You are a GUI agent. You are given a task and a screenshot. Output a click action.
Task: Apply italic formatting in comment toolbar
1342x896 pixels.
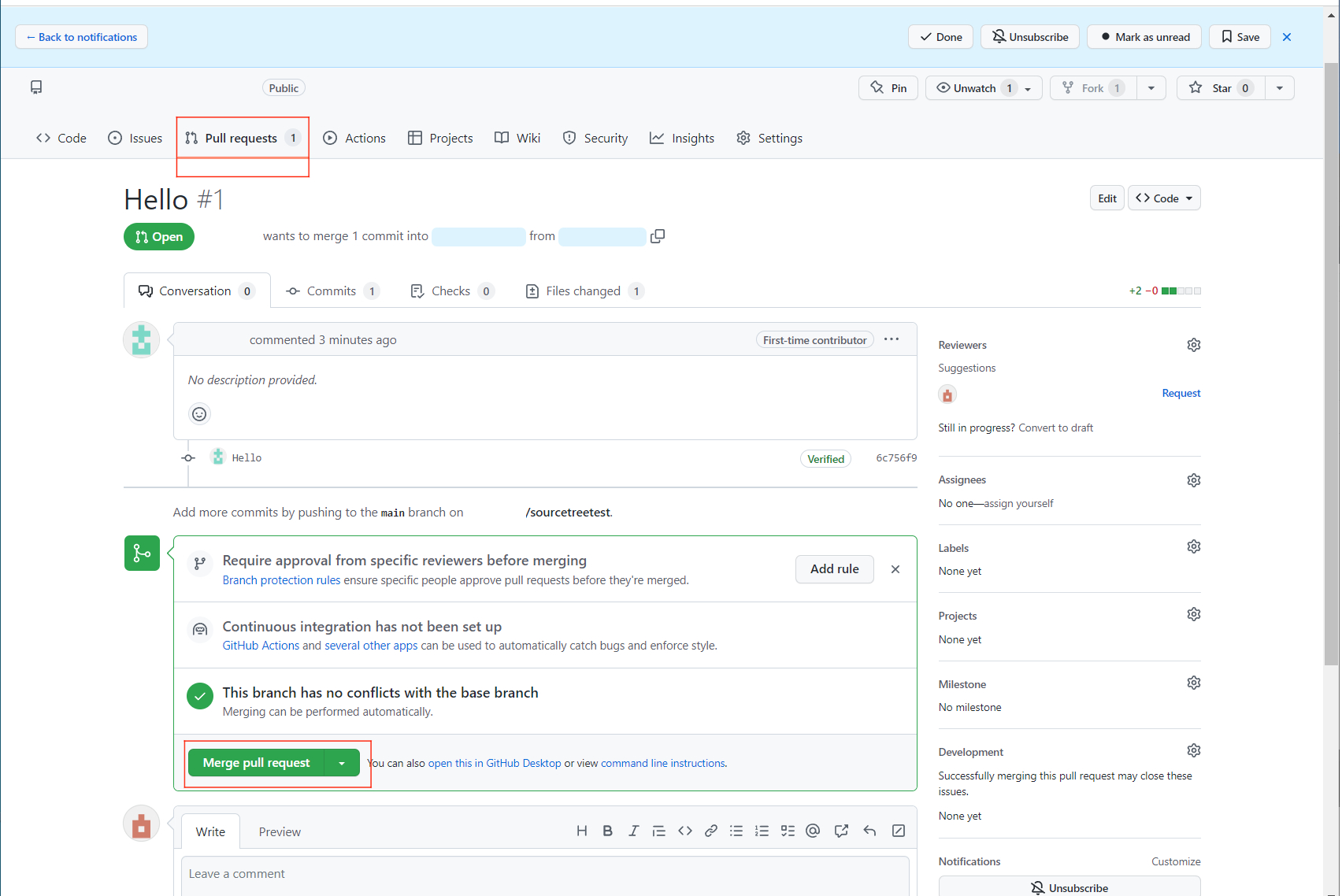pos(633,831)
